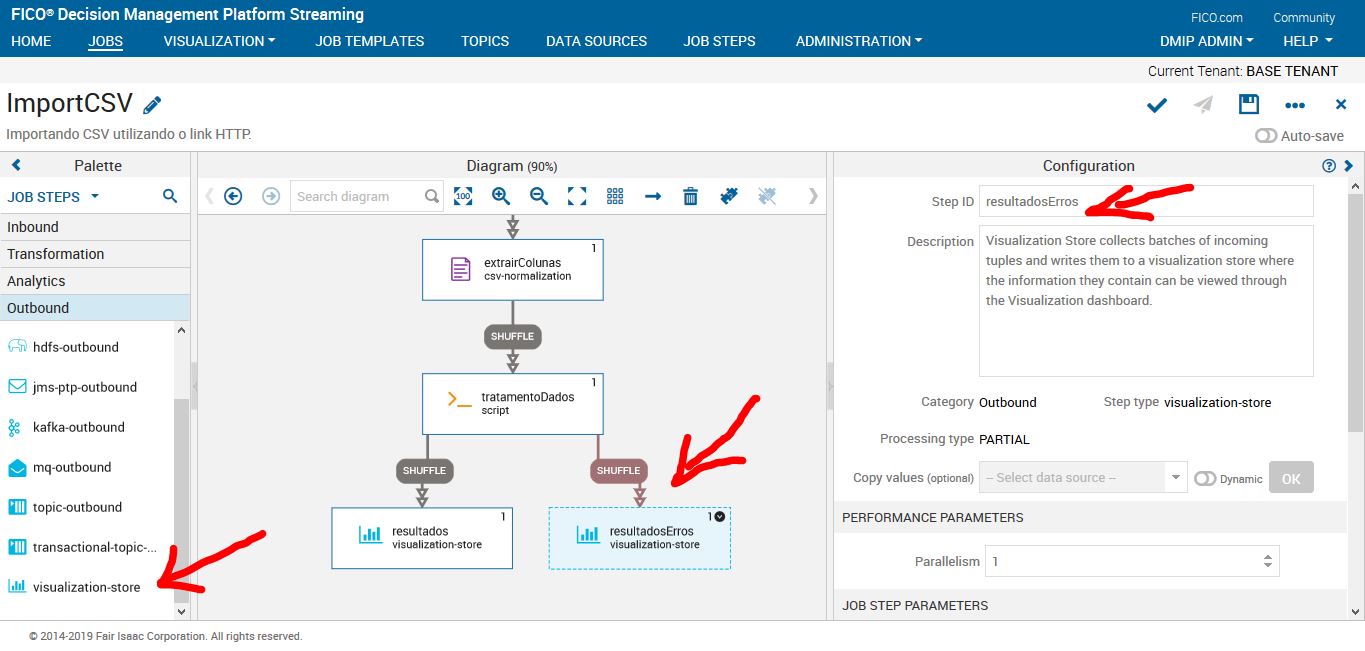Increase Parallelism using the stepper control

[x=1268, y=555]
